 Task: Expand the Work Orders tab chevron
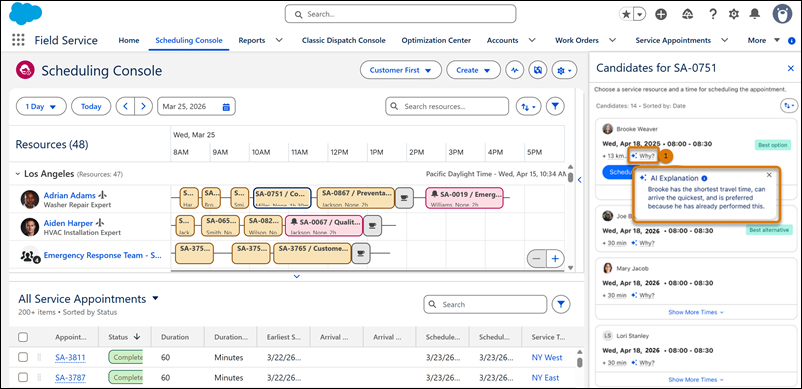(612, 40)
